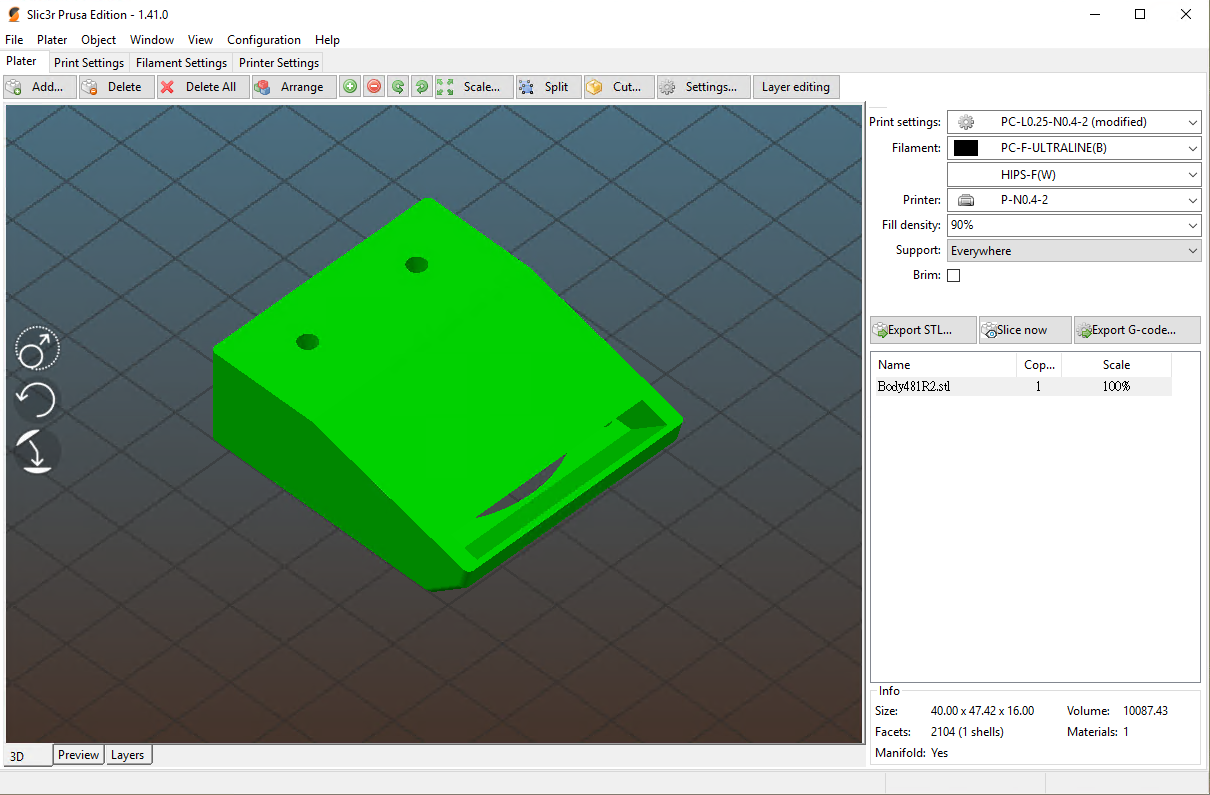Click the 100% scale cell
The width and height of the screenshot is (1210, 795).
tap(1116, 386)
